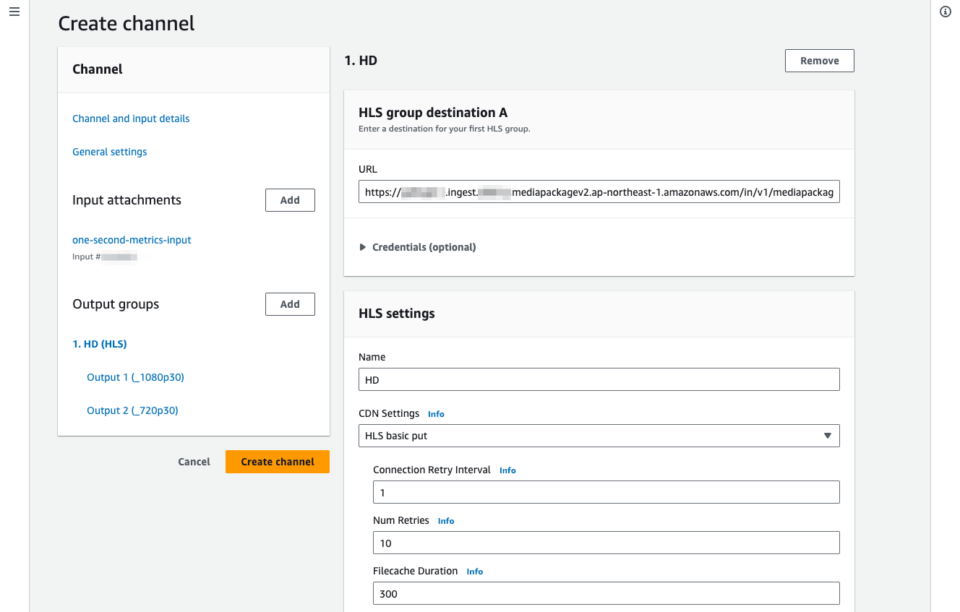Add a new input attachment
Screen dimensions: 960x612
[x=289, y=199]
